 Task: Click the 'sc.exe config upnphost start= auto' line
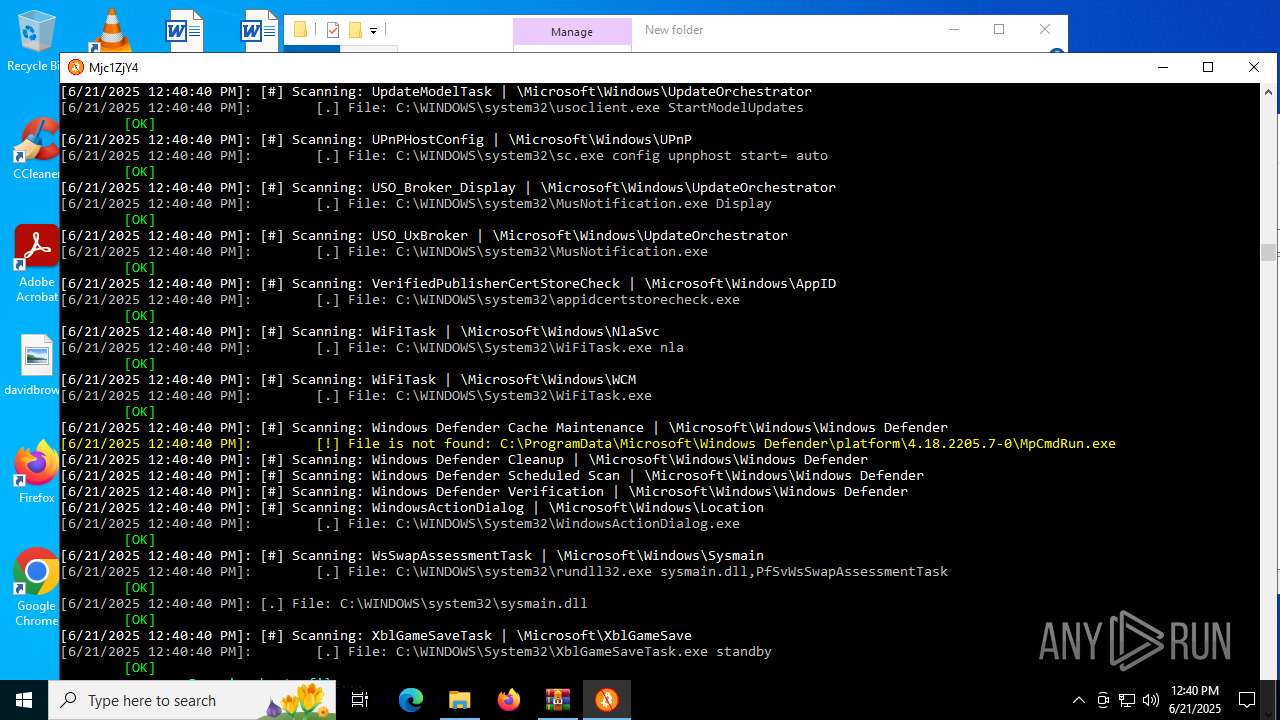(x=444, y=155)
